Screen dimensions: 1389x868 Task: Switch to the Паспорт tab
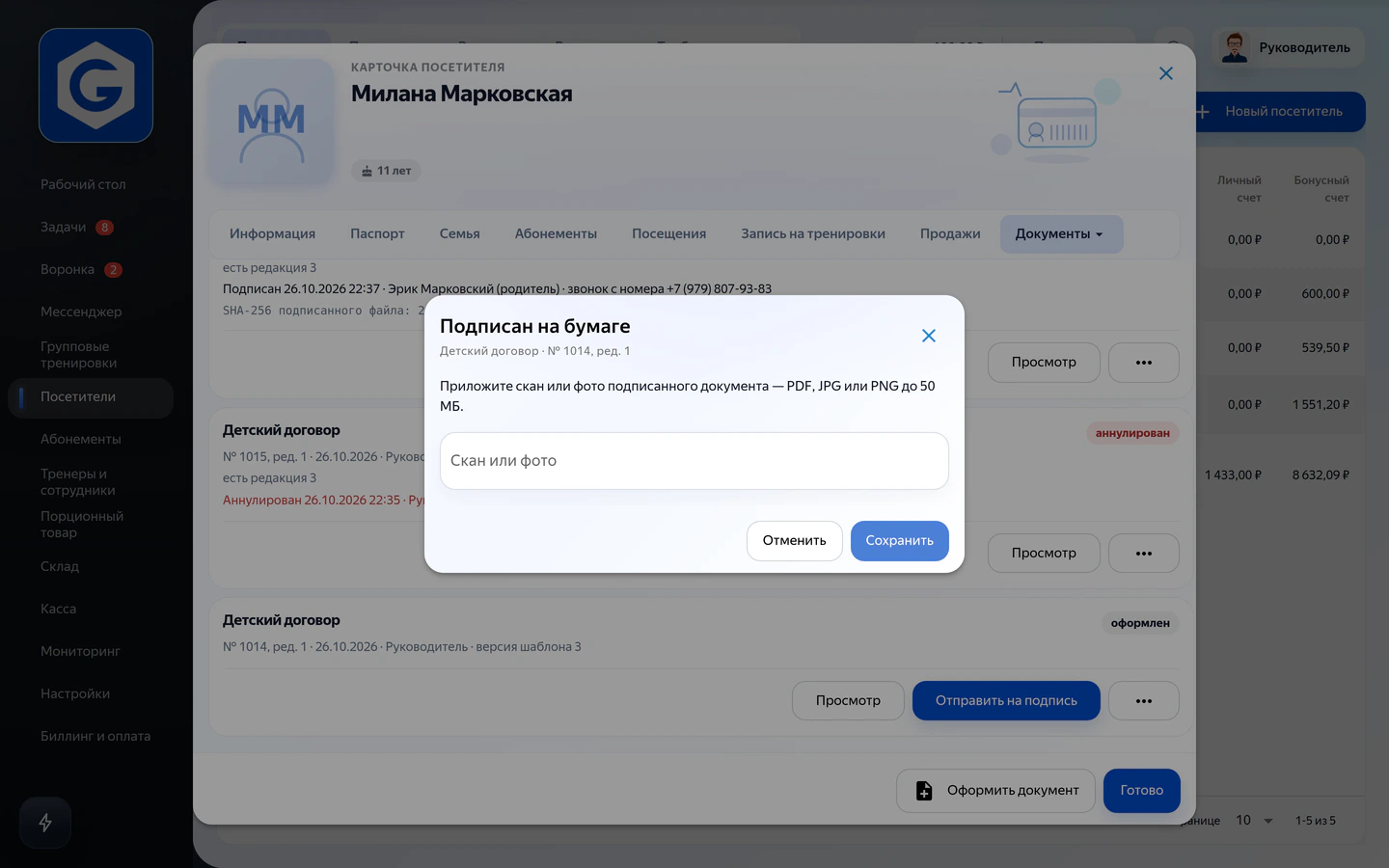(x=377, y=234)
